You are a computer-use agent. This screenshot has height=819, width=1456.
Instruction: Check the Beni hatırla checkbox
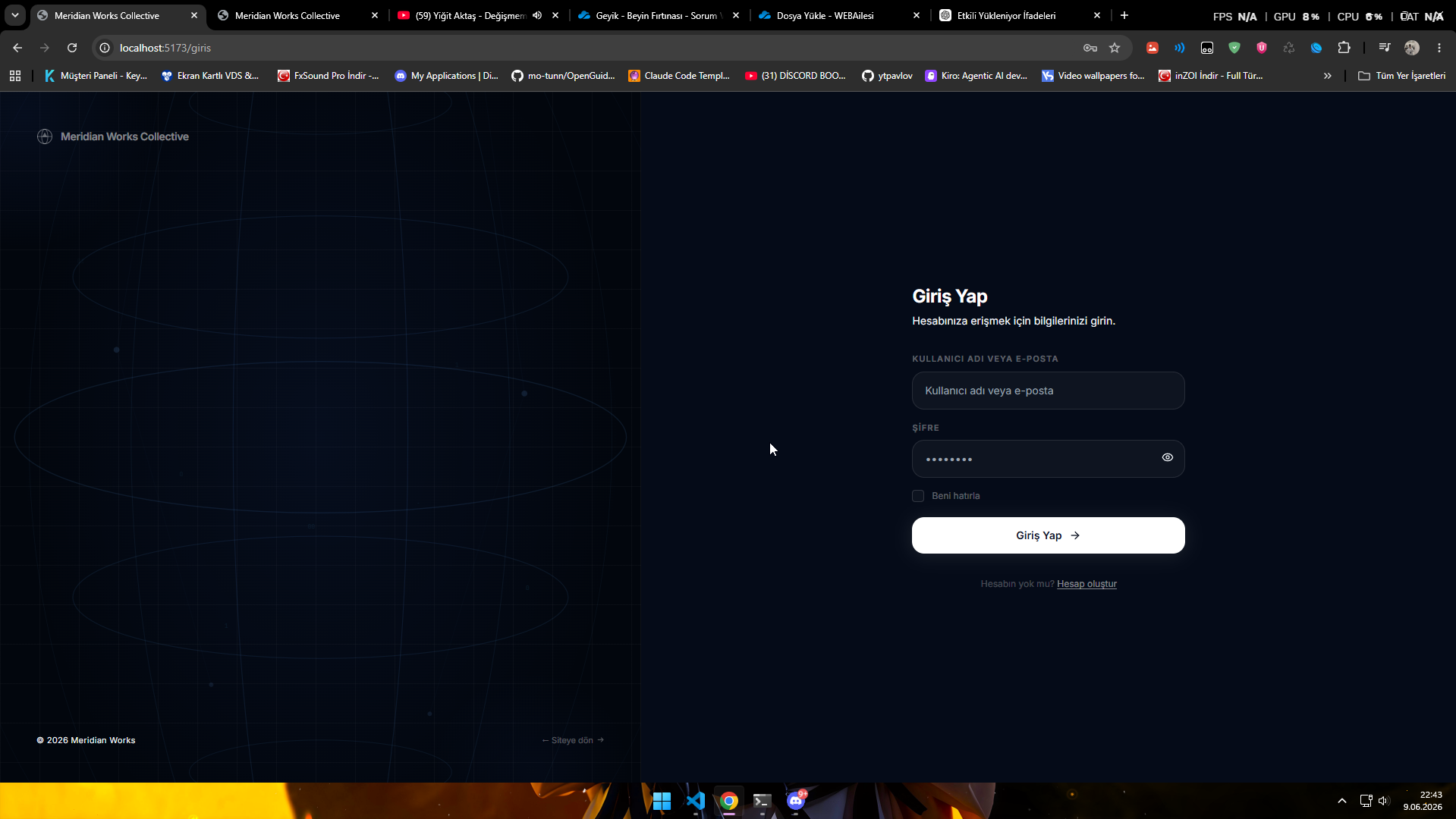coord(918,496)
